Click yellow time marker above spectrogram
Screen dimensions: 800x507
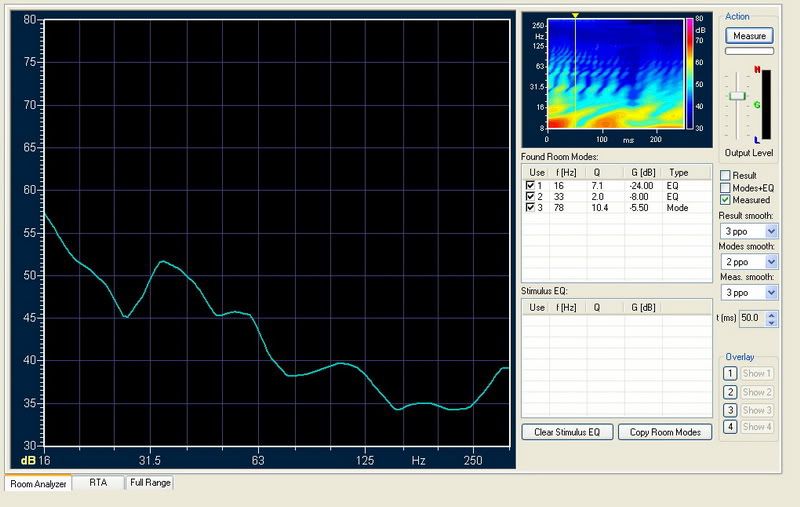575,16
